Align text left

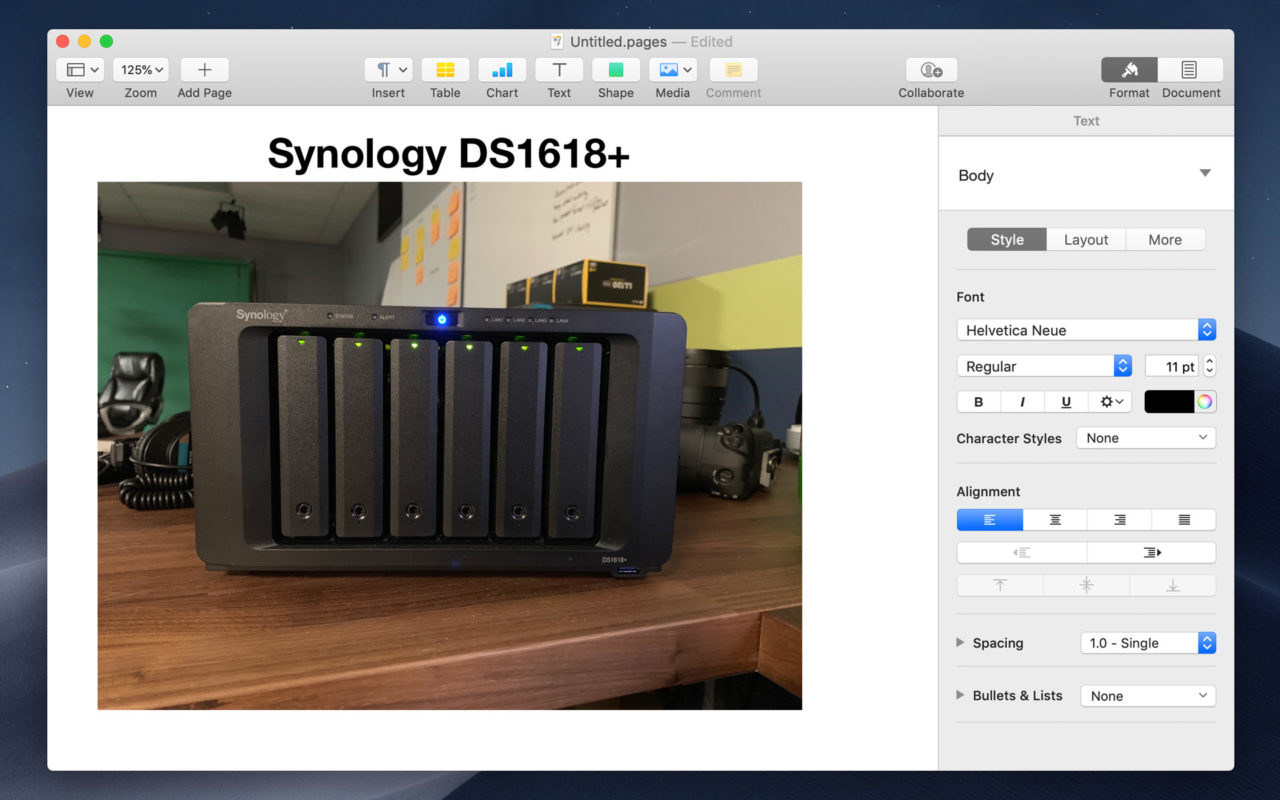pyautogui.click(x=990, y=520)
